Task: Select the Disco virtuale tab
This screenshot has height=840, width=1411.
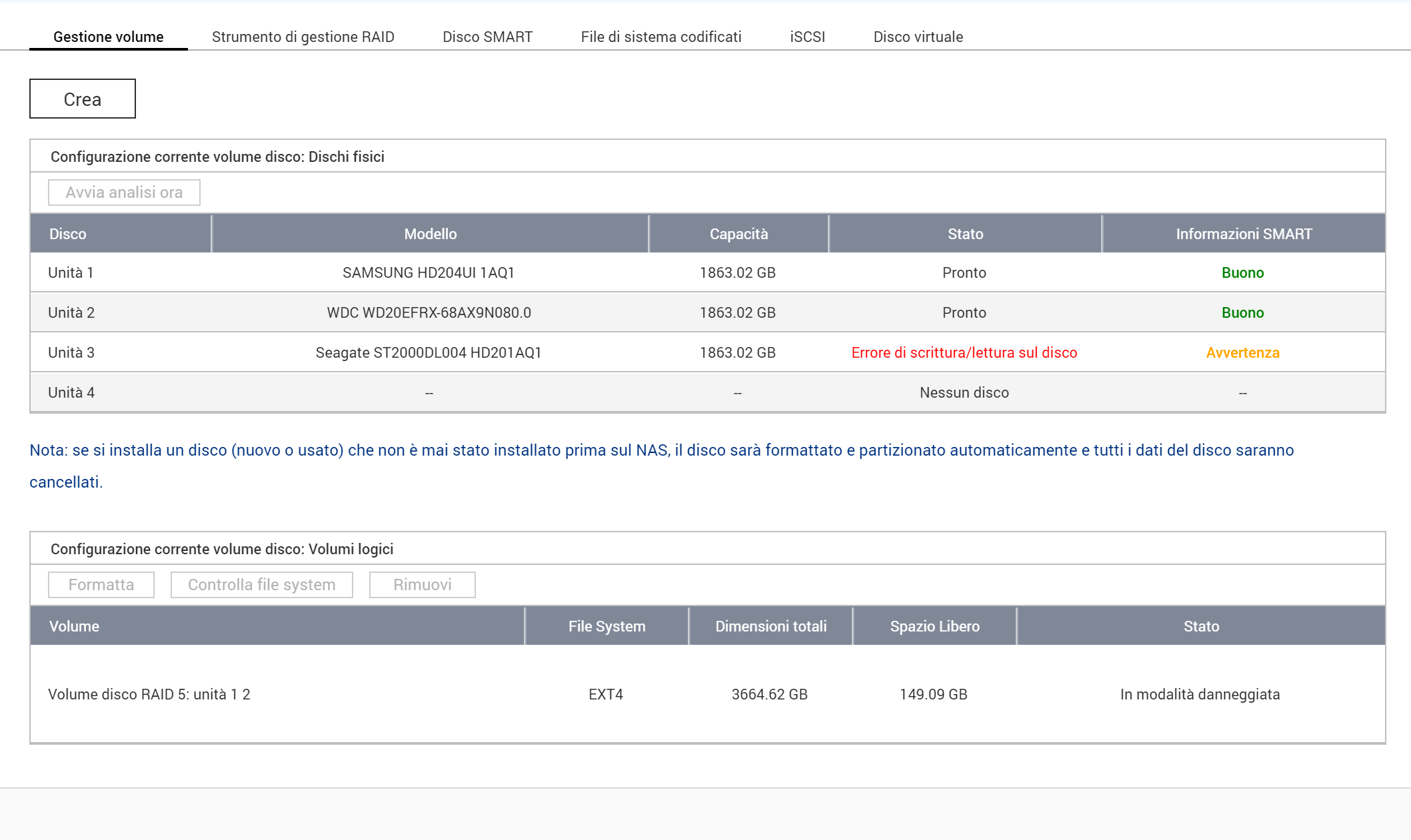Action: click(918, 37)
